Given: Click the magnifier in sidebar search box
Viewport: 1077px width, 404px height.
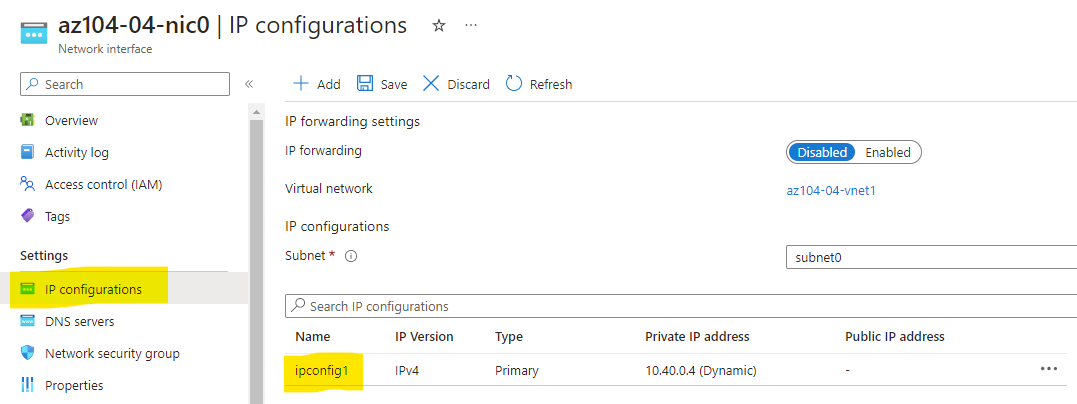Looking at the screenshot, I should pos(32,85).
